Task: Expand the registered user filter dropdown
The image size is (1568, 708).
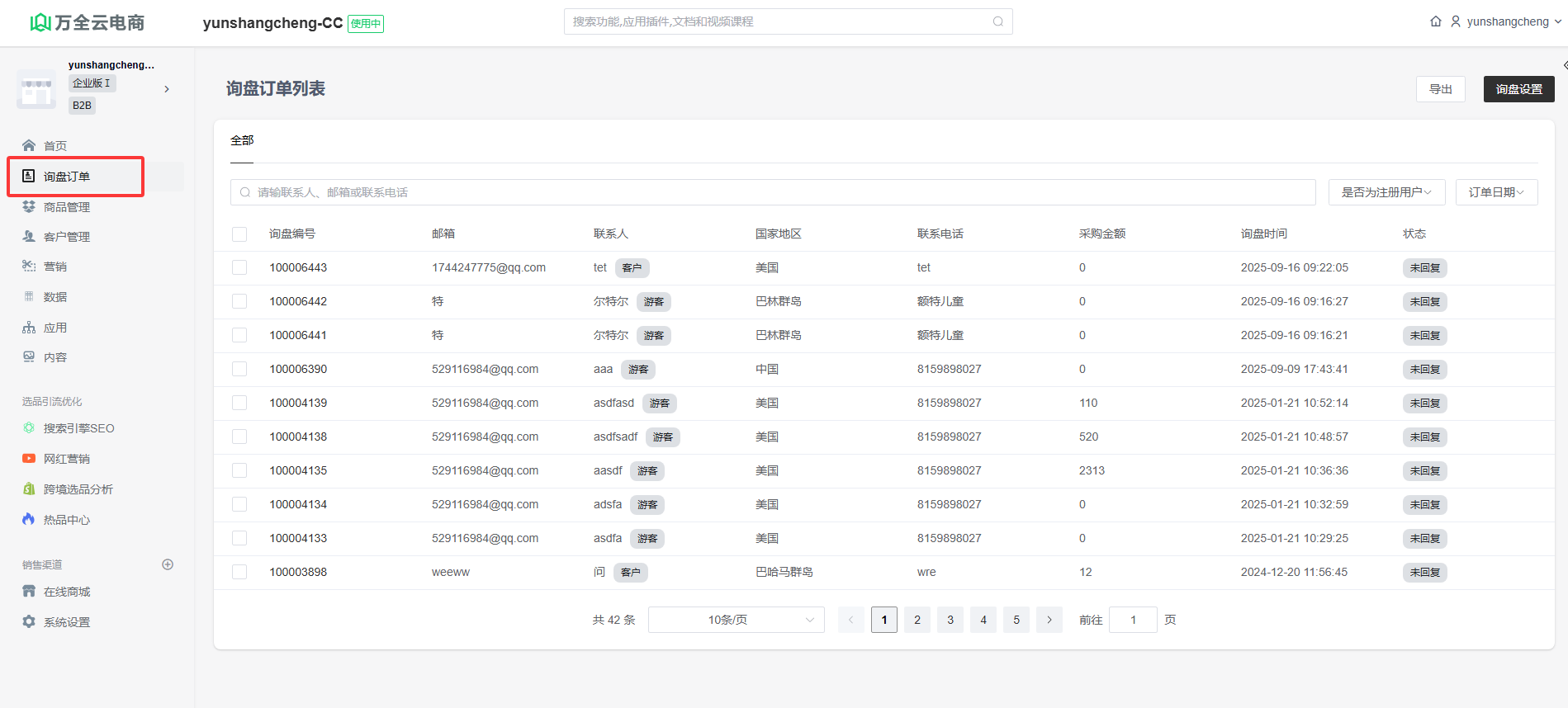Action: 1386,192
